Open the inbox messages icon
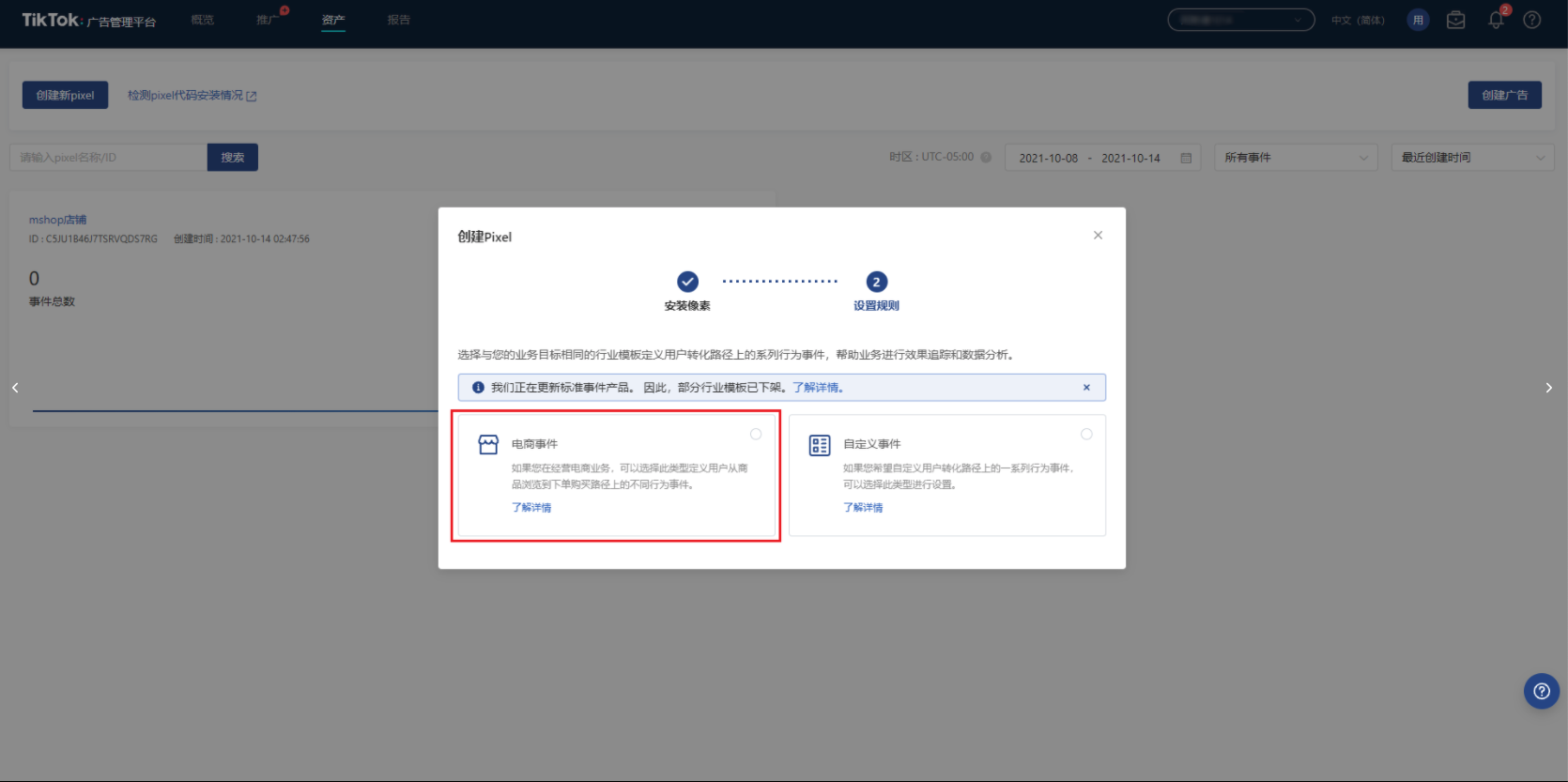1568x782 pixels. 1455,21
